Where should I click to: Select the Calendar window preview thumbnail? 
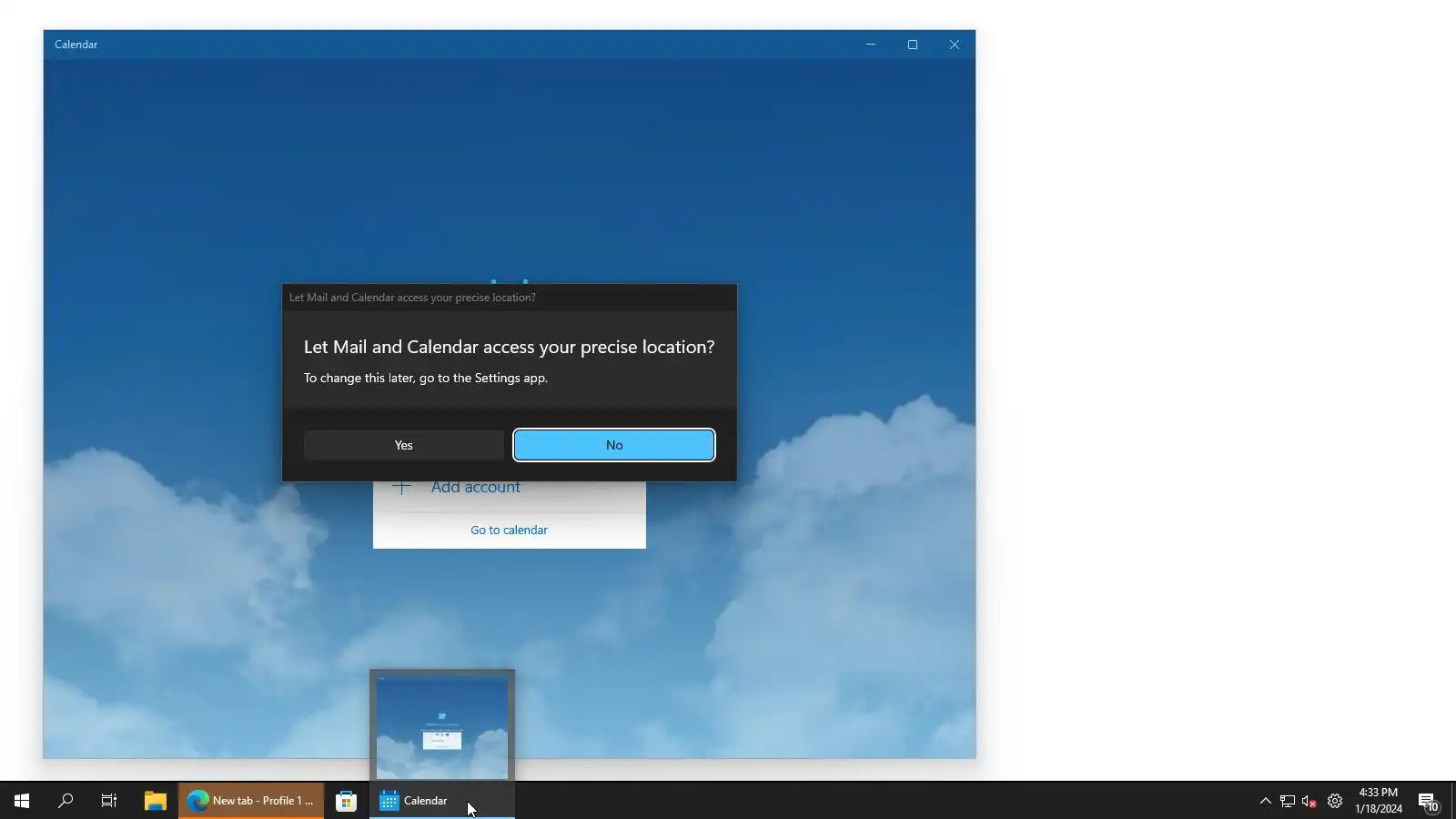pos(442,727)
